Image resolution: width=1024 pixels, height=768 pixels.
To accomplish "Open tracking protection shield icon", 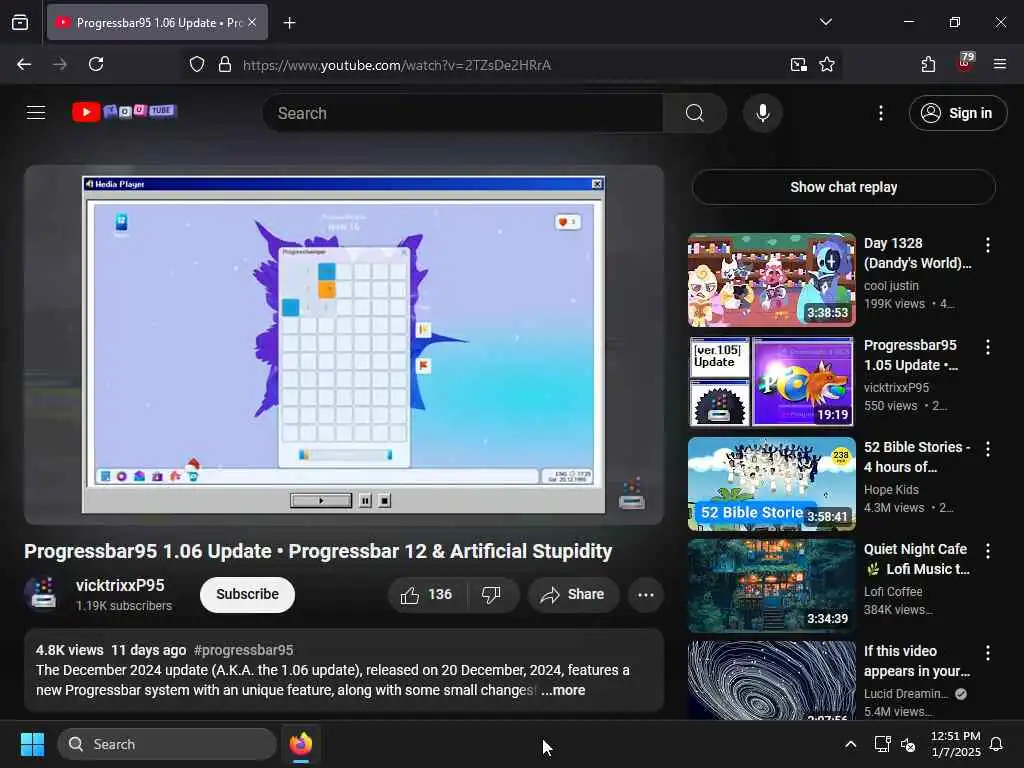I will [197, 64].
